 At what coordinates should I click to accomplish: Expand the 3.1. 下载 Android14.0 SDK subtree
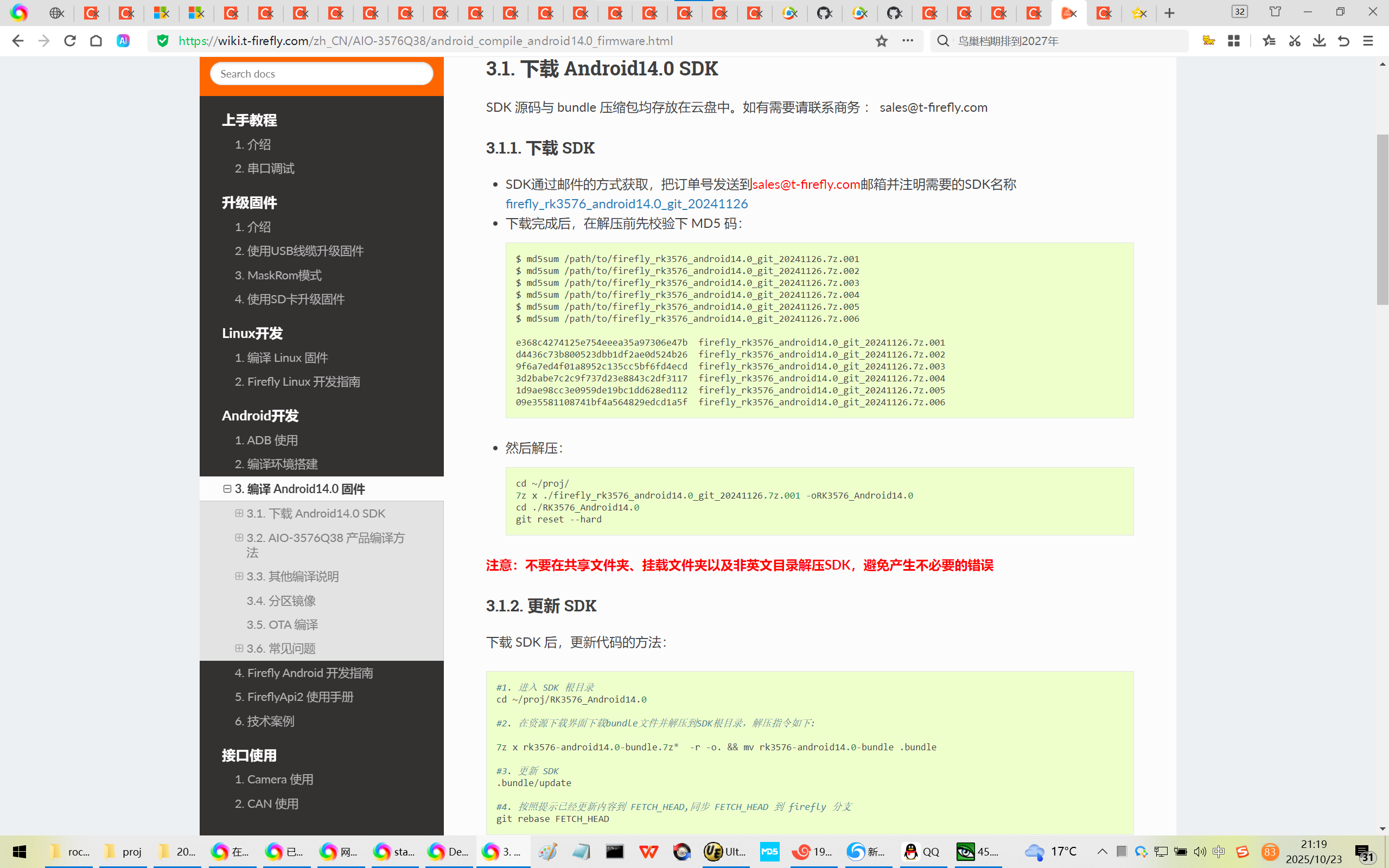coord(239,513)
